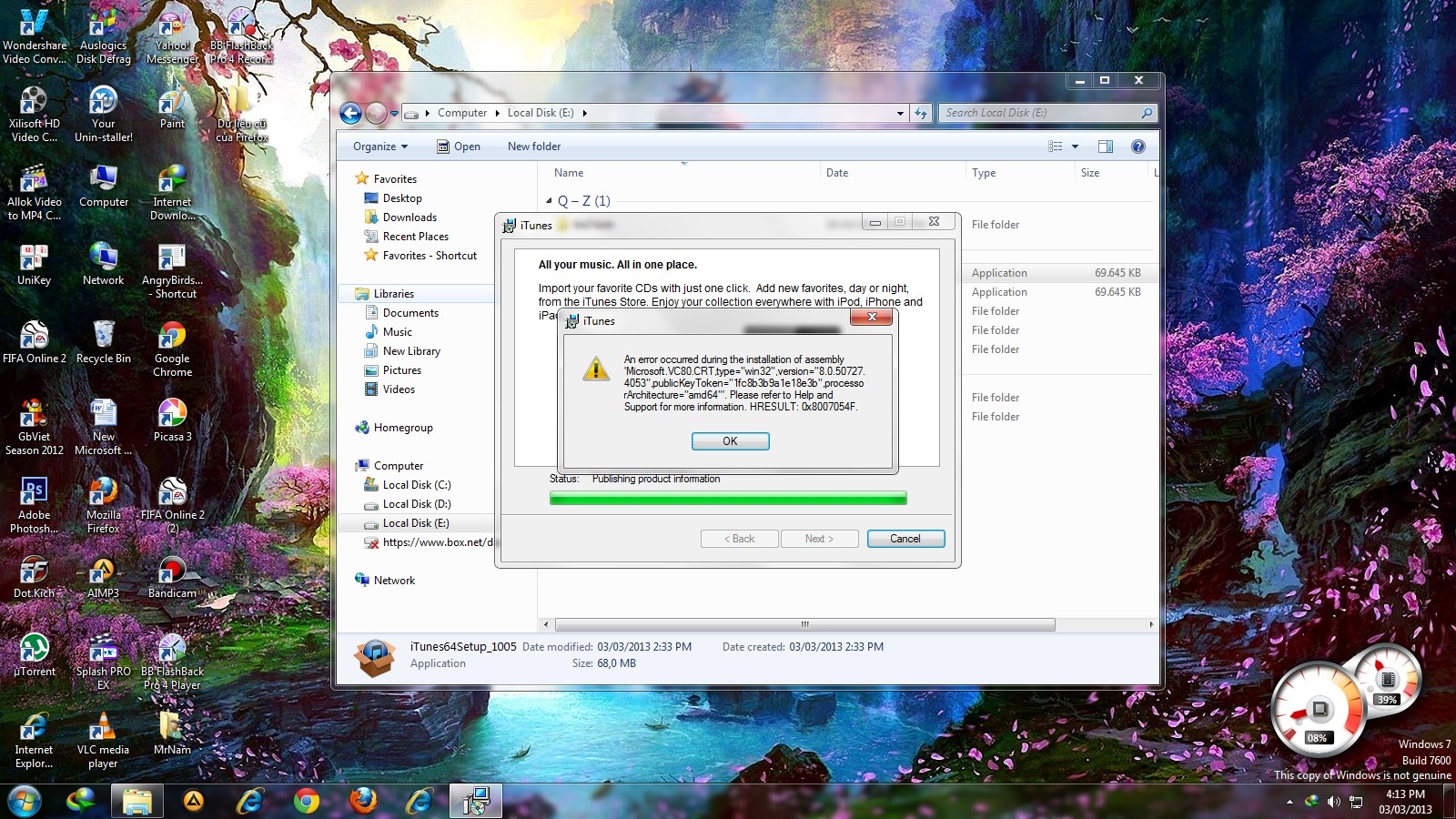Collapse the Q – Z group

(x=549, y=200)
